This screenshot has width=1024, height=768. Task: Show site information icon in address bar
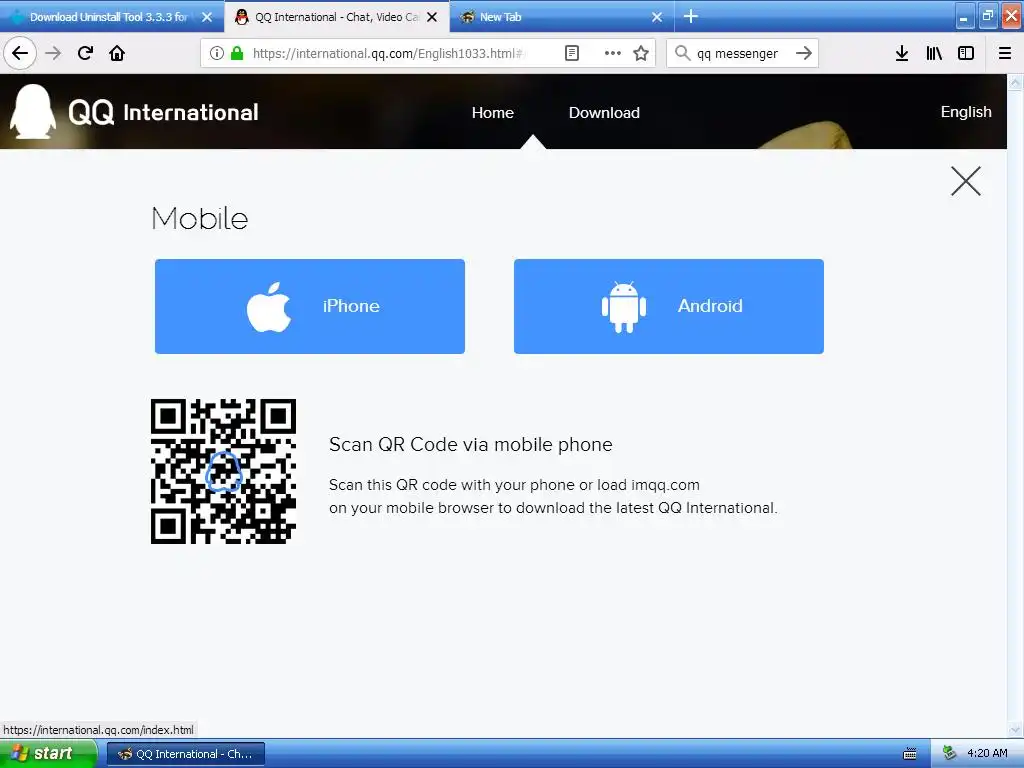216,53
